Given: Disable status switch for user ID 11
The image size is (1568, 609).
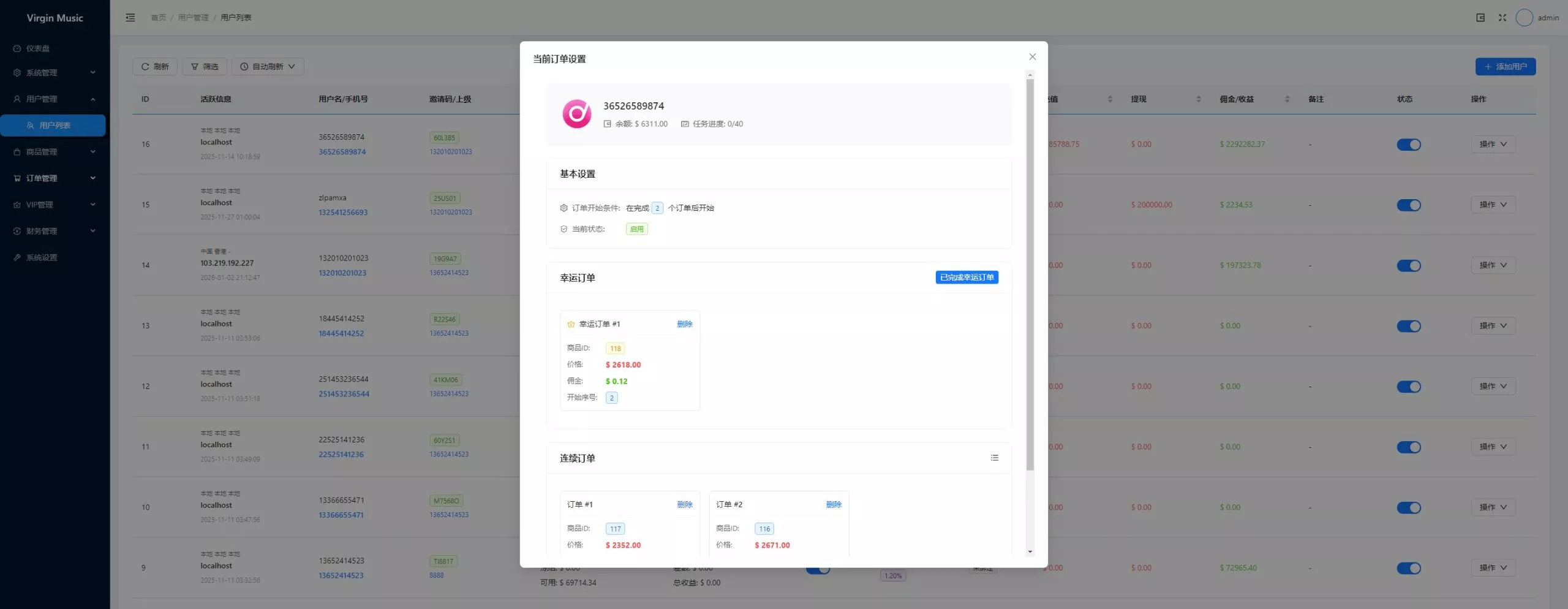Looking at the screenshot, I should click(1408, 447).
